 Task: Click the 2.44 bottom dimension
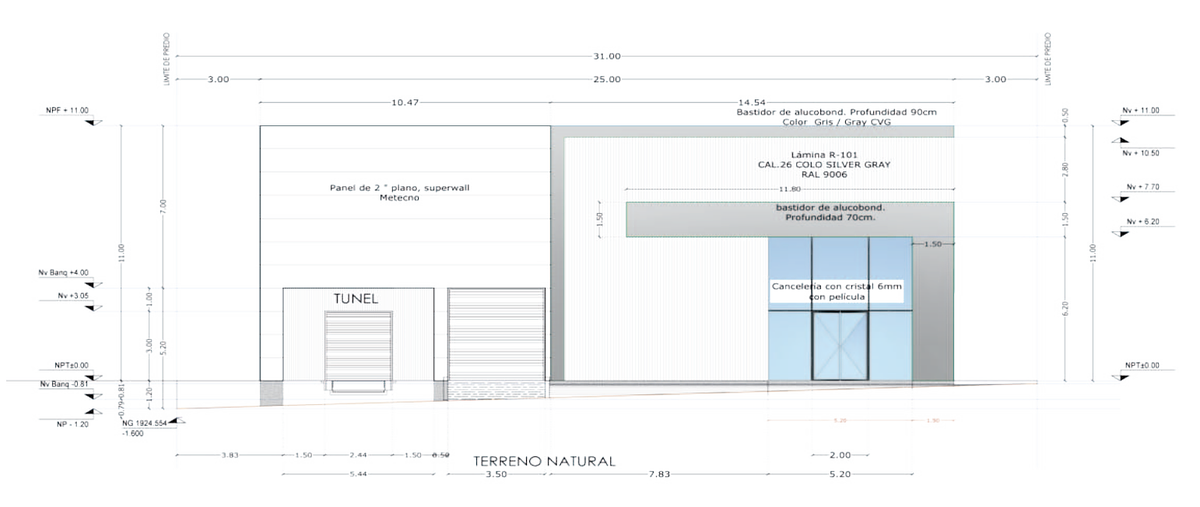click(358, 455)
